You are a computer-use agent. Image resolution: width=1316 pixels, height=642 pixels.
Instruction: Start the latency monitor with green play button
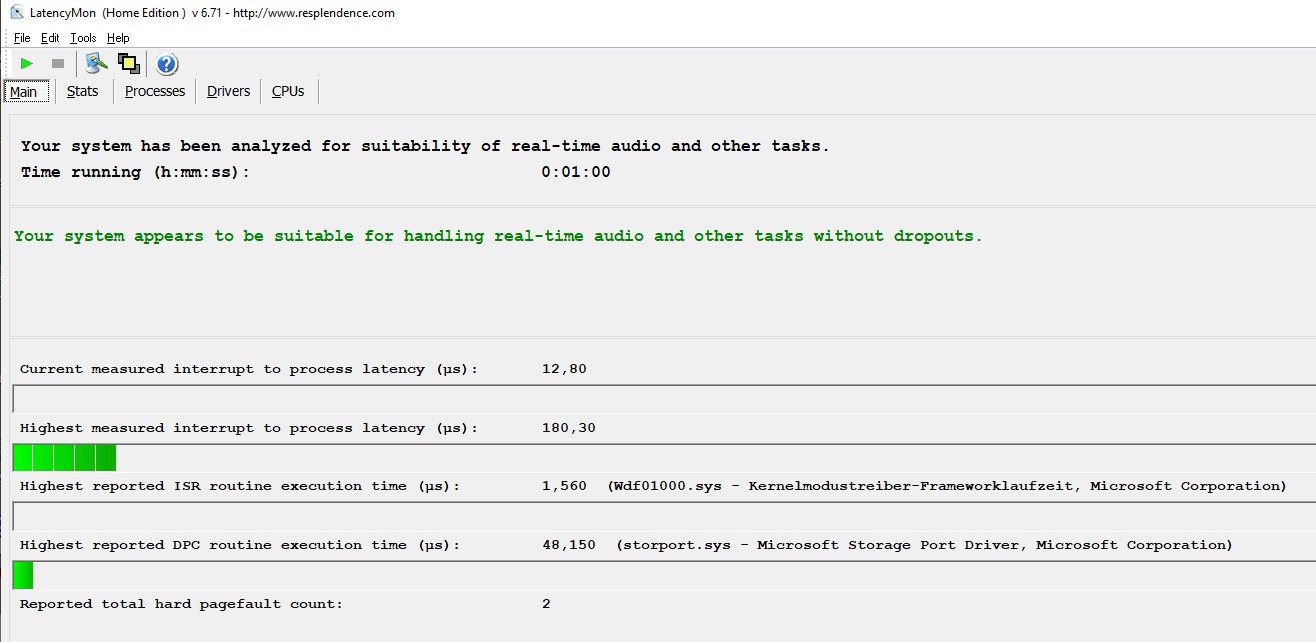click(x=27, y=64)
